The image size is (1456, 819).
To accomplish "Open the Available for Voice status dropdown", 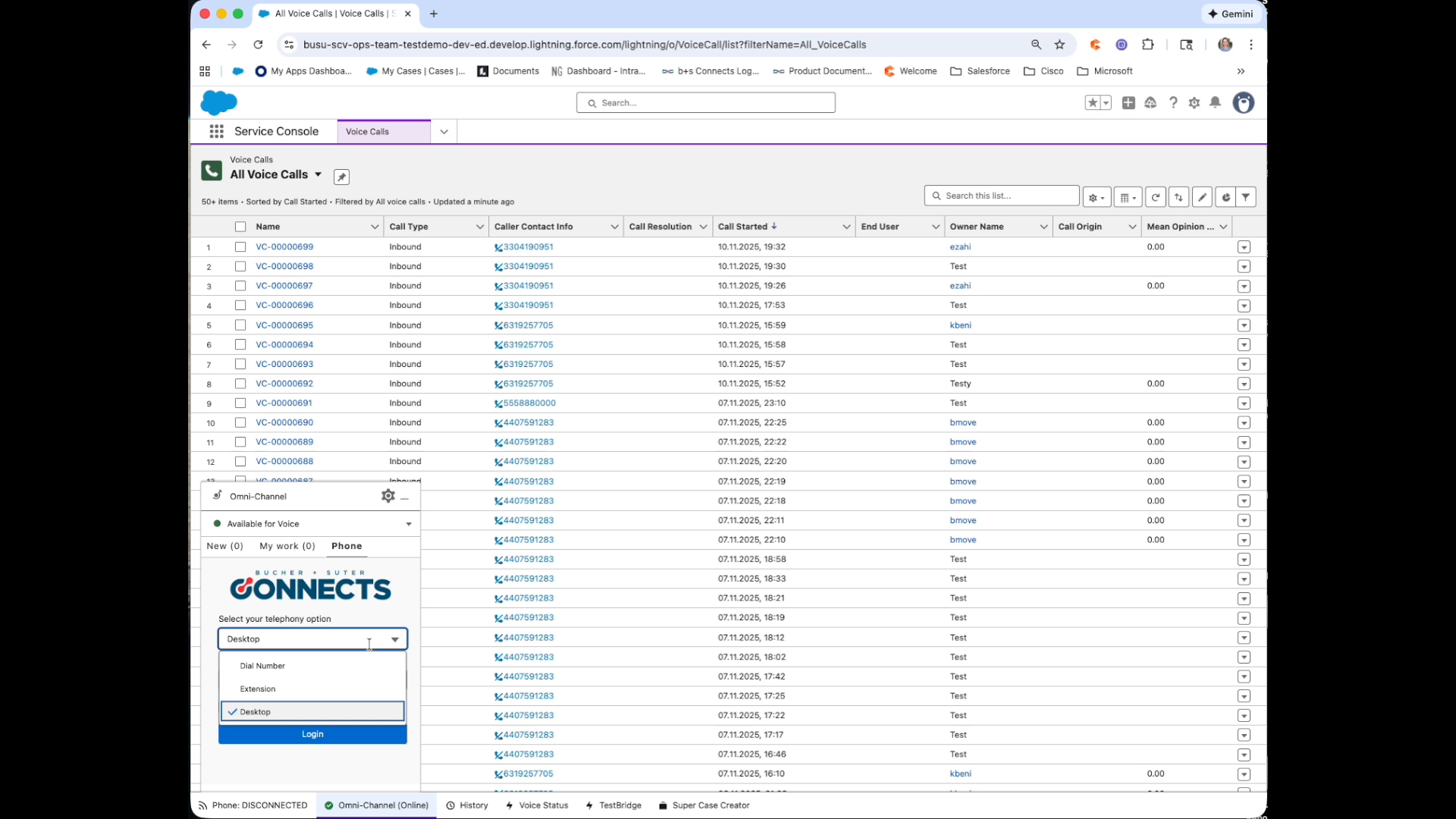I will (x=407, y=523).
